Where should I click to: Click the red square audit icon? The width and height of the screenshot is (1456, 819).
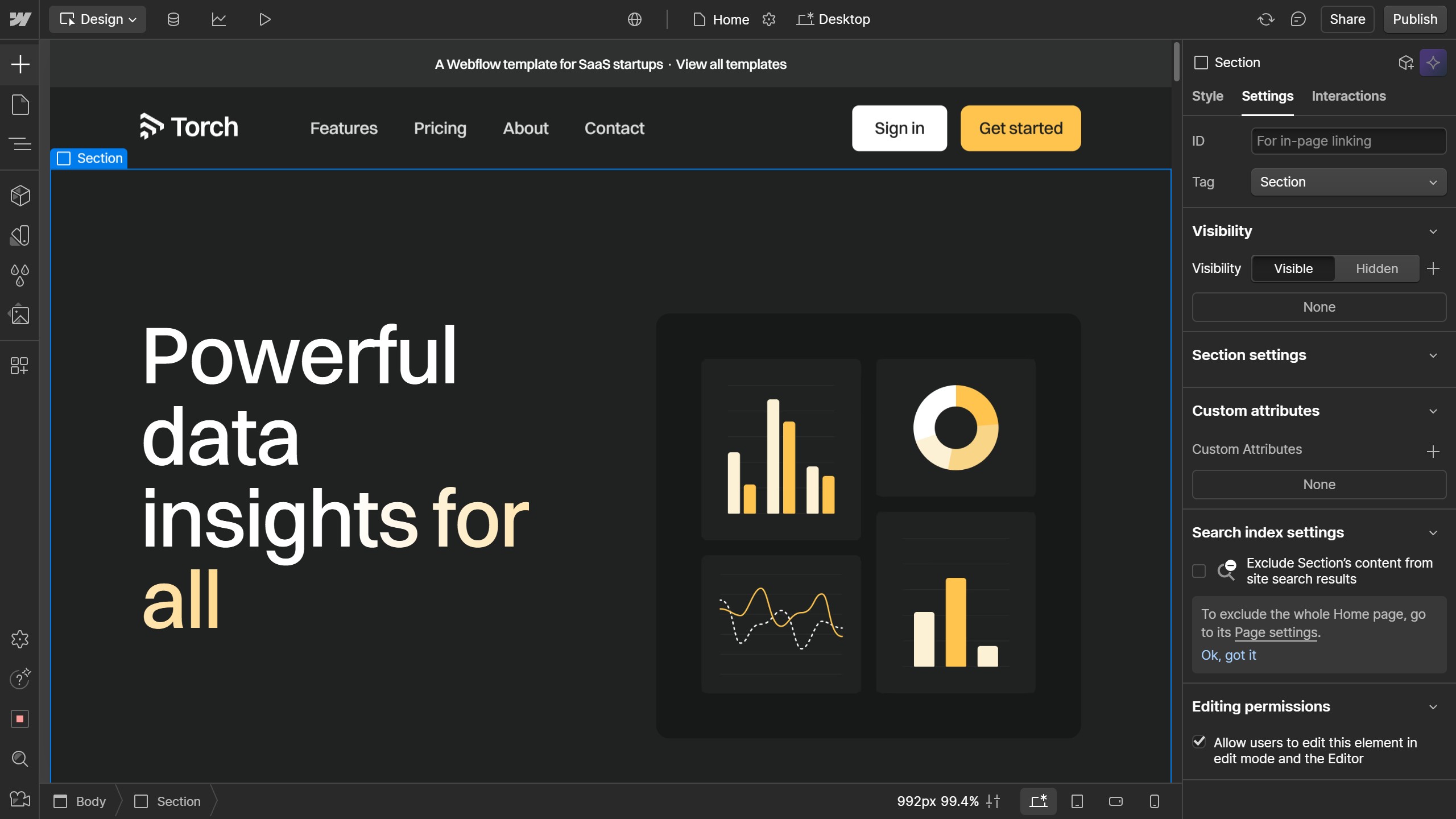(x=20, y=719)
